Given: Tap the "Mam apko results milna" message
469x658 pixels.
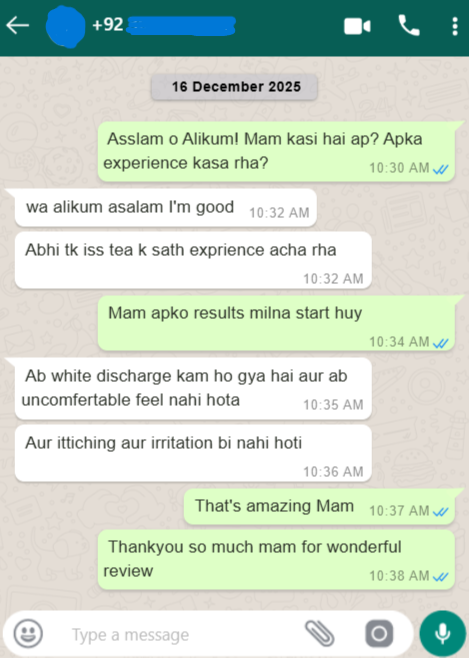Looking at the screenshot, I should (276, 323).
